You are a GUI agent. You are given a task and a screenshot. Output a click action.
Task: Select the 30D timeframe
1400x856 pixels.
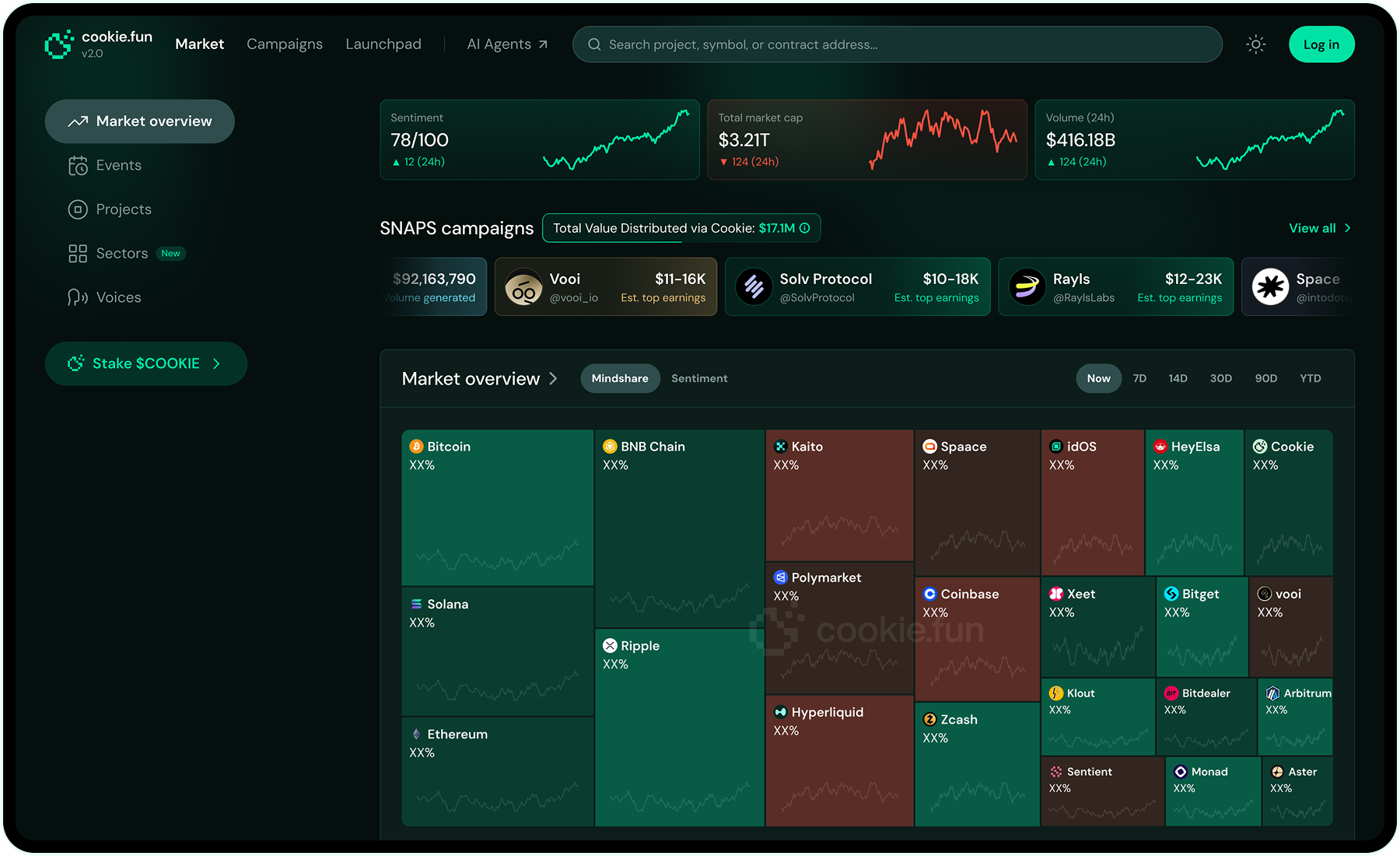pyautogui.click(x=1220, y=378)
